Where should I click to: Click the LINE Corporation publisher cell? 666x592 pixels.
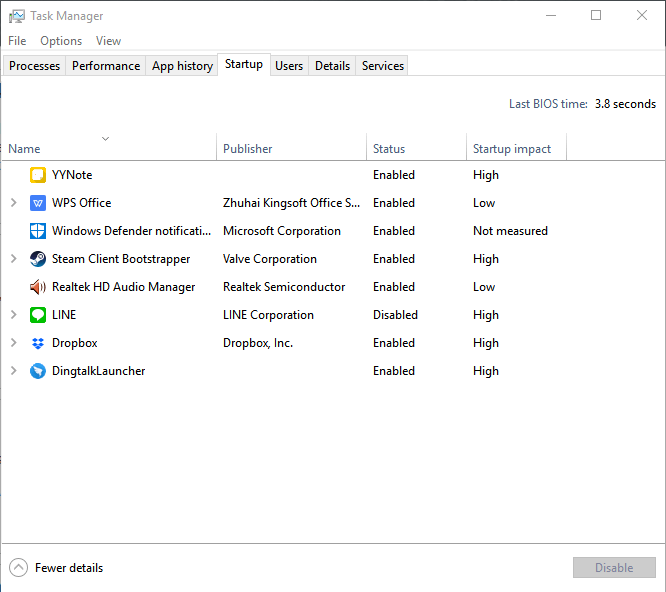[x=268, y=315]
